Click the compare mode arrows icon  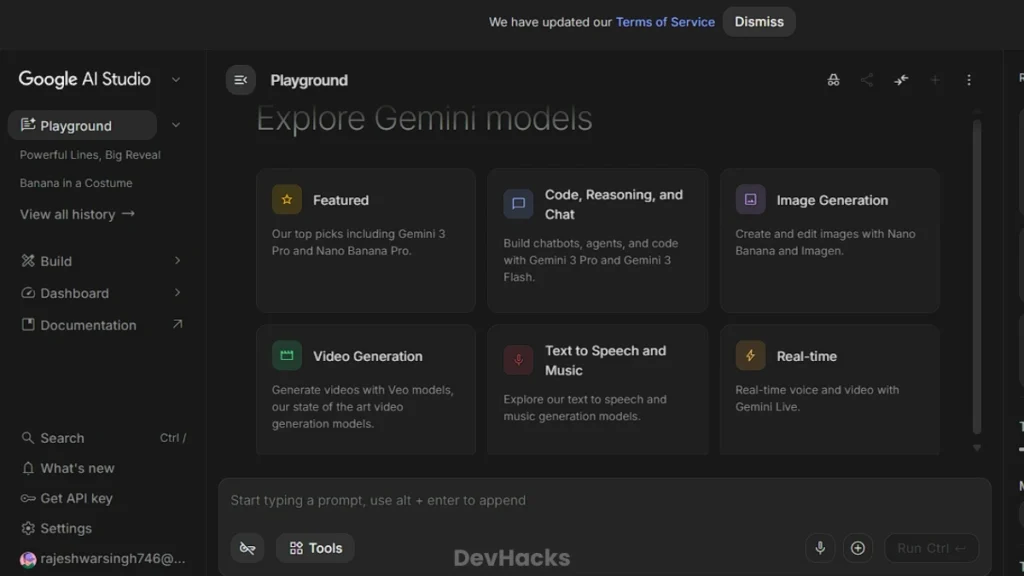pos(901,80)
